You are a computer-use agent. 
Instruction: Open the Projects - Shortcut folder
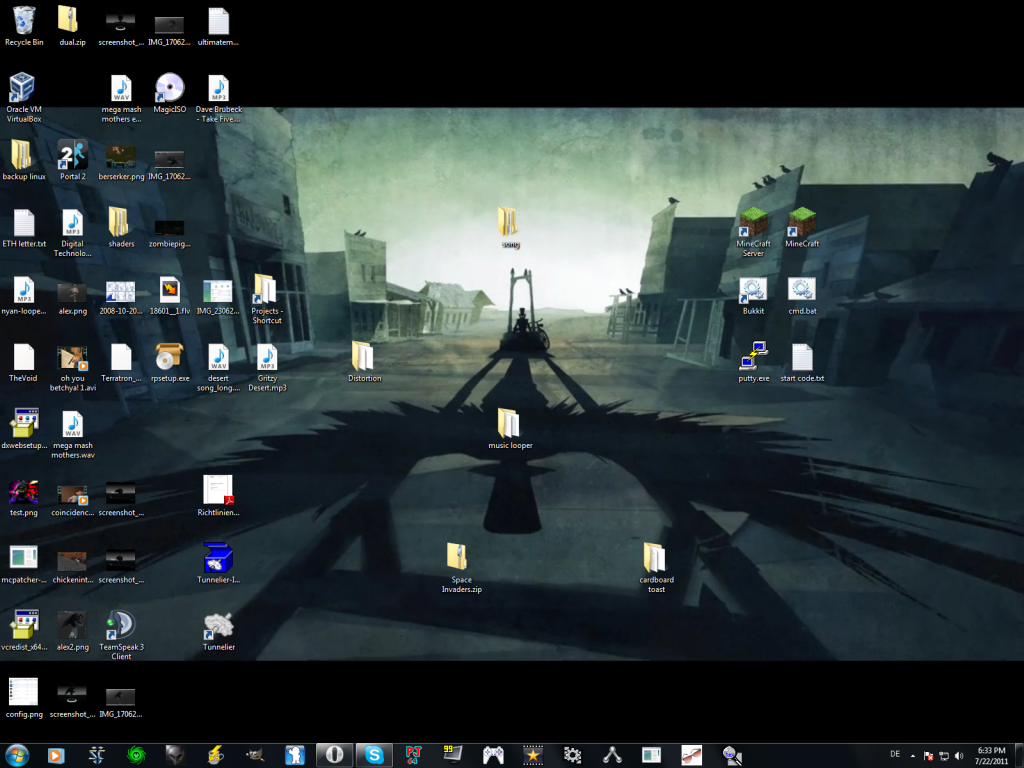click(266, 300)
